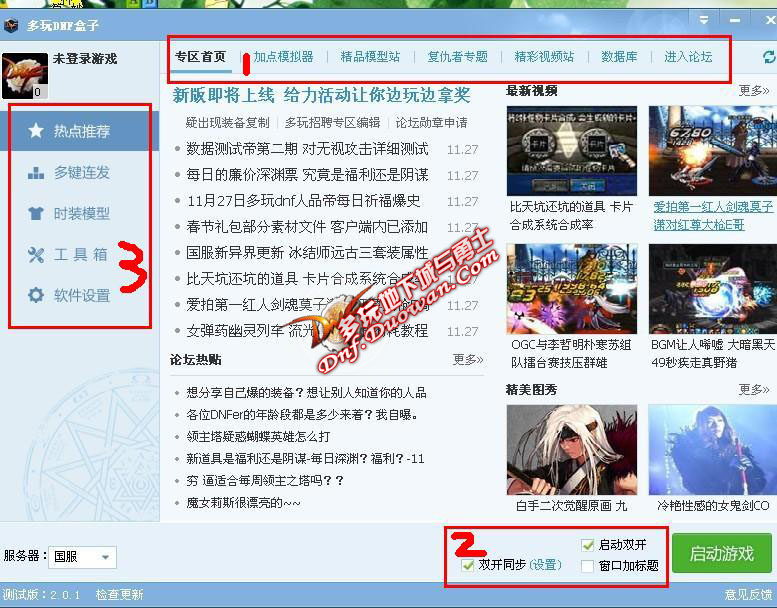The height and width of the screenshot is (608, 777).
Task: Click the 疑出现装备复制 link
Action: point(227,122)
